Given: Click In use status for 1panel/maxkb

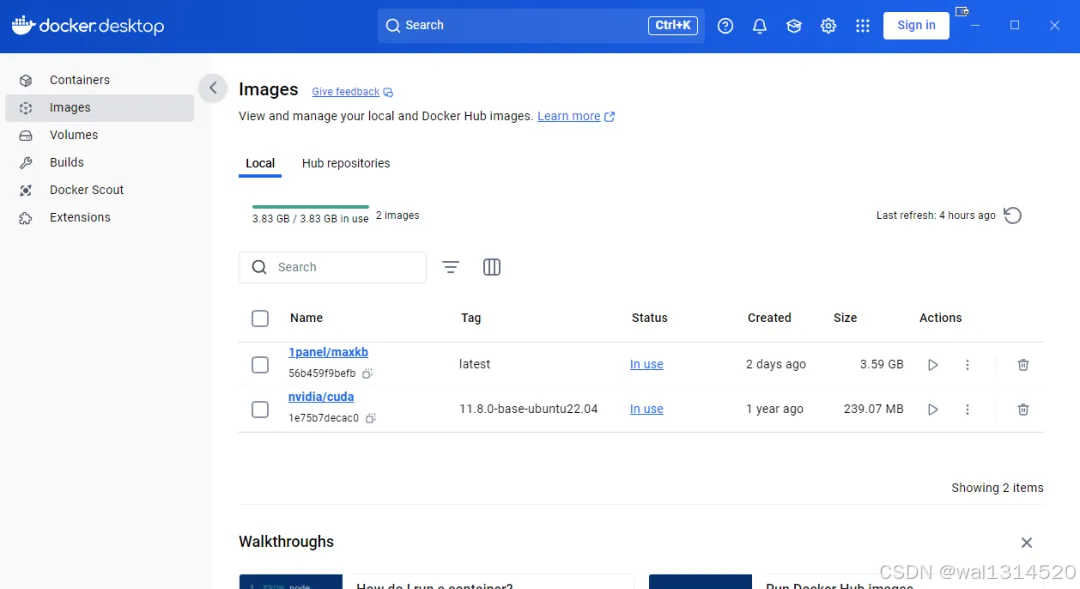Looking at the screenshot, I should [x=647, y=364].
